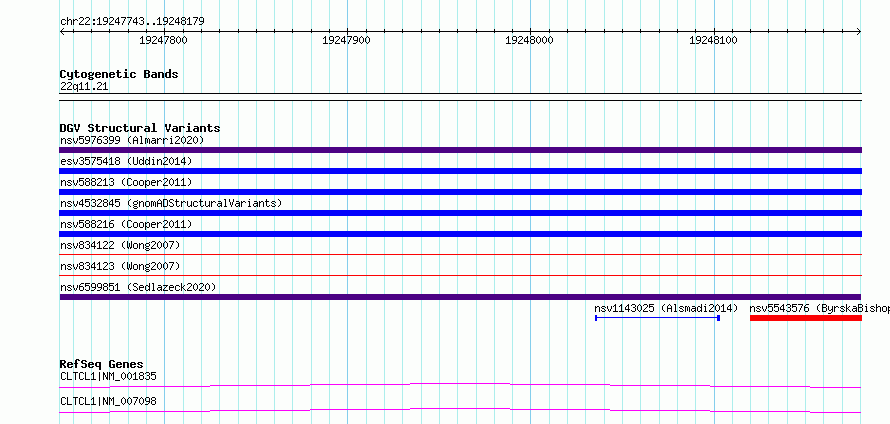This screenshot has height=424, width=890.
Task: Click variant label nsv834122 (Wong2007)
Action: pos(120,245)
